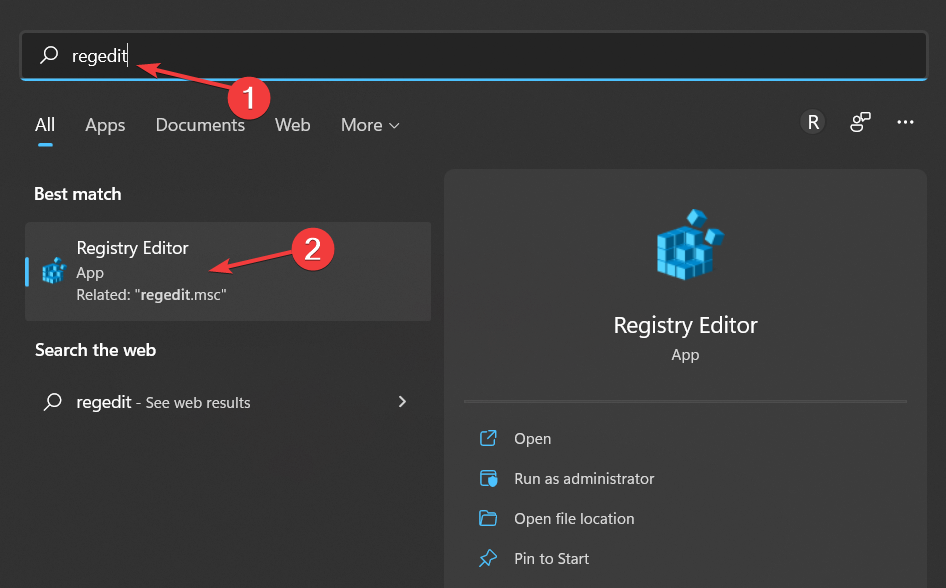
Task: Select Open file location
Action: coord(574,519)
